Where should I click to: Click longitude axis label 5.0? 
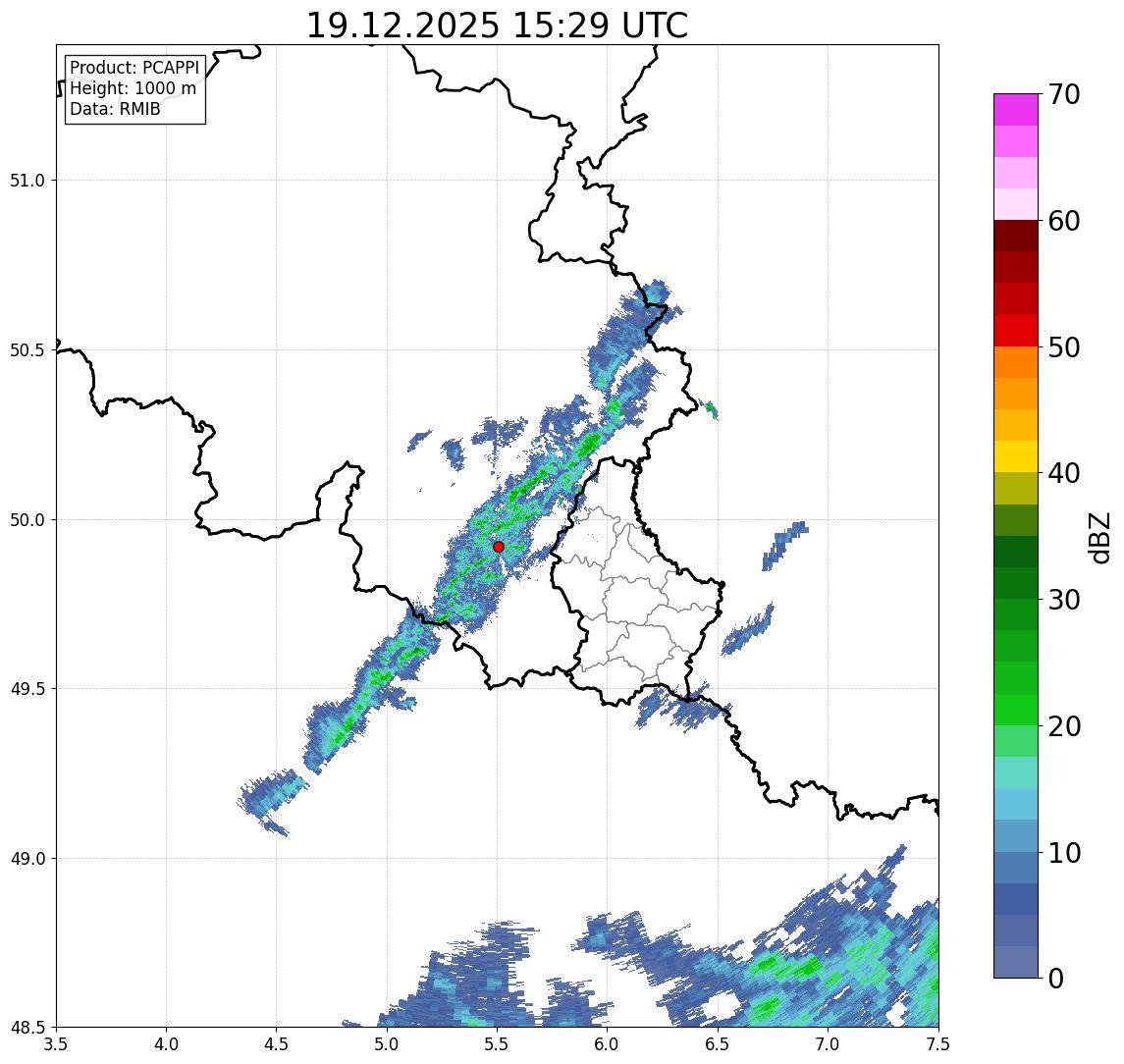coord(387,1043)
